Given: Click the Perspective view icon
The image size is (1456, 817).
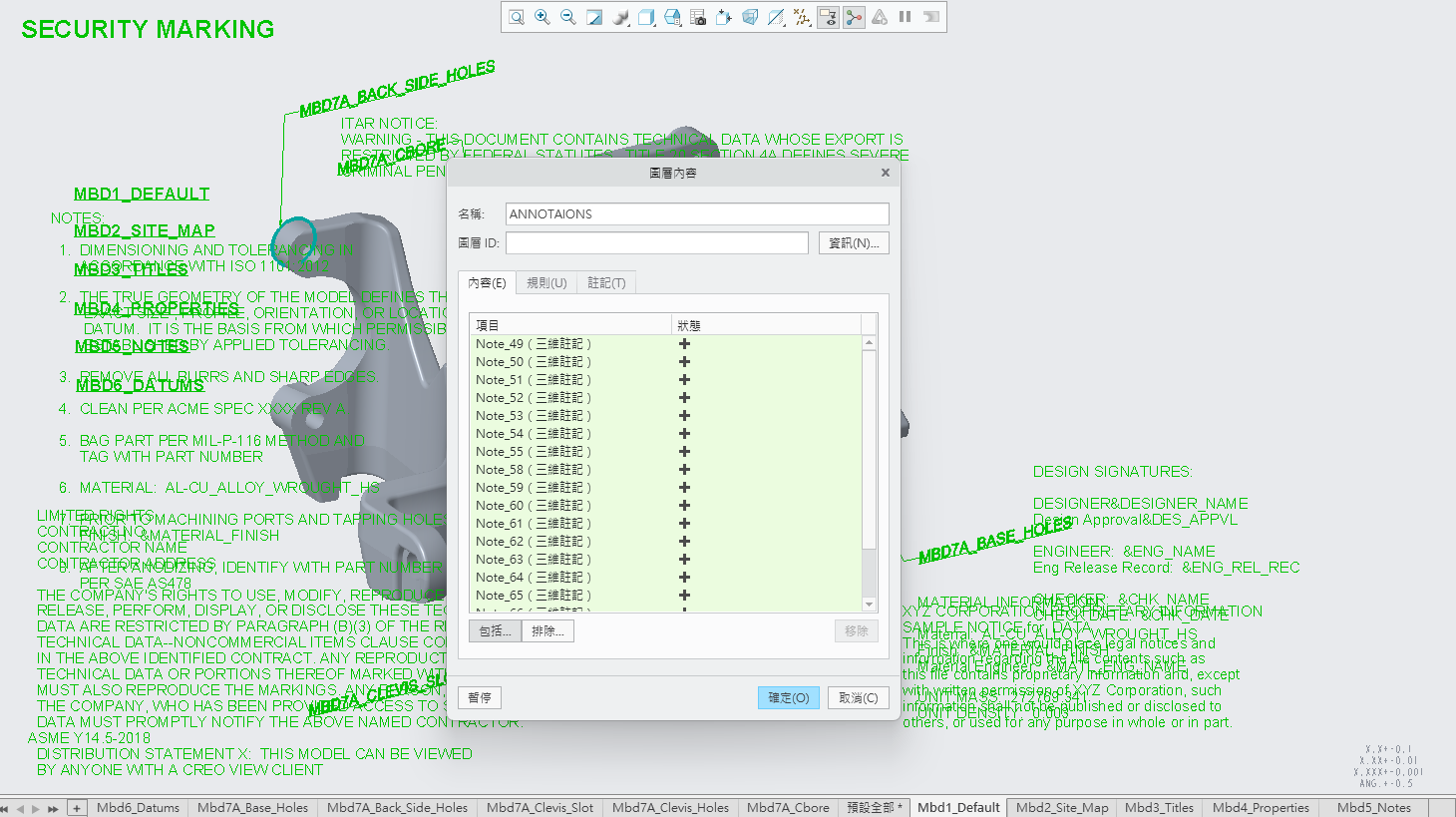Looking at the screenshot, I should 750,17.
